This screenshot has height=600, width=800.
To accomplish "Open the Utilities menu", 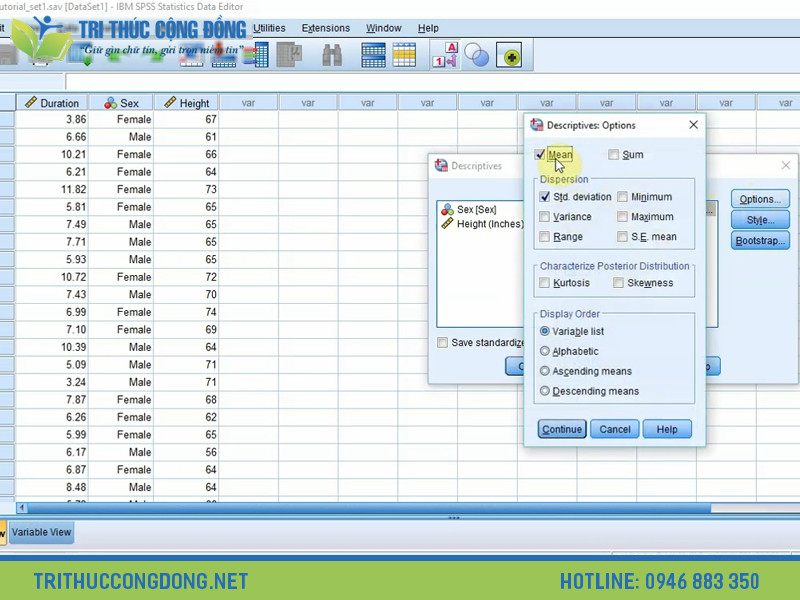I will 269,28.
